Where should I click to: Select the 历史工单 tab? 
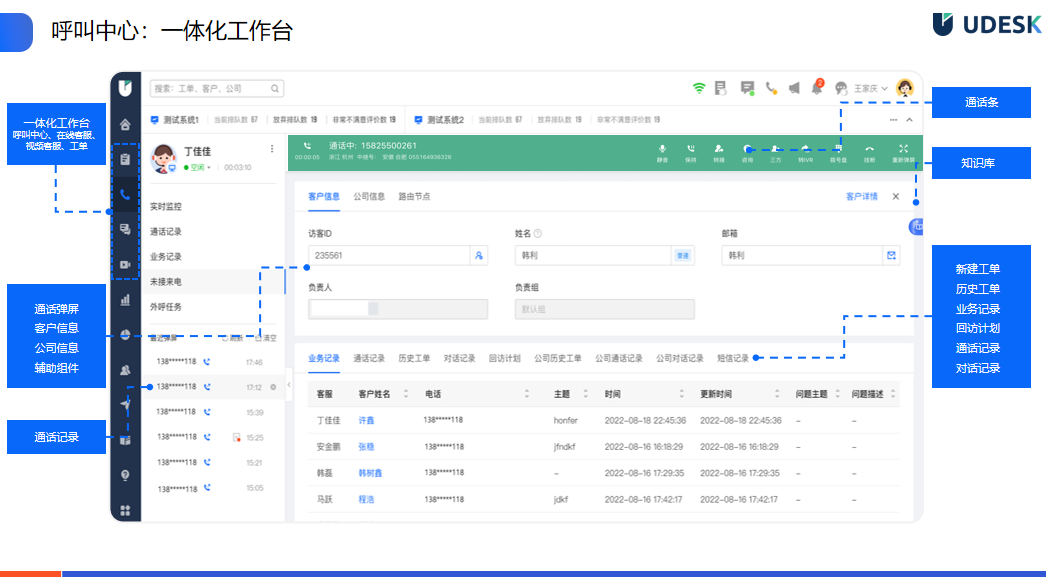click(414, 358)
